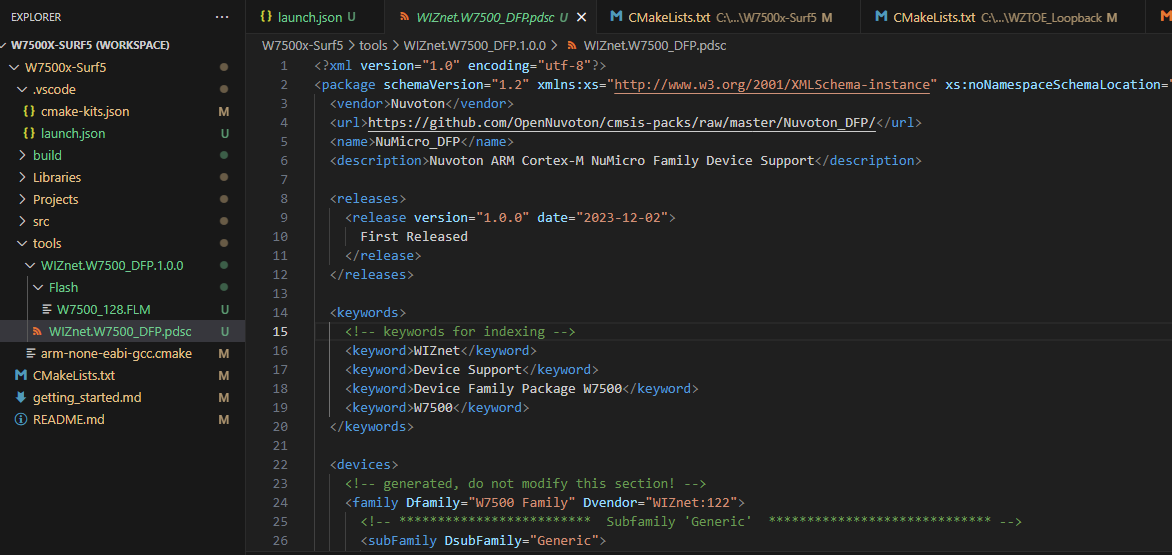The width and height of the screenshot is (1172, 555).
Task: Click line number 24 in gutter
Action: 280,503
